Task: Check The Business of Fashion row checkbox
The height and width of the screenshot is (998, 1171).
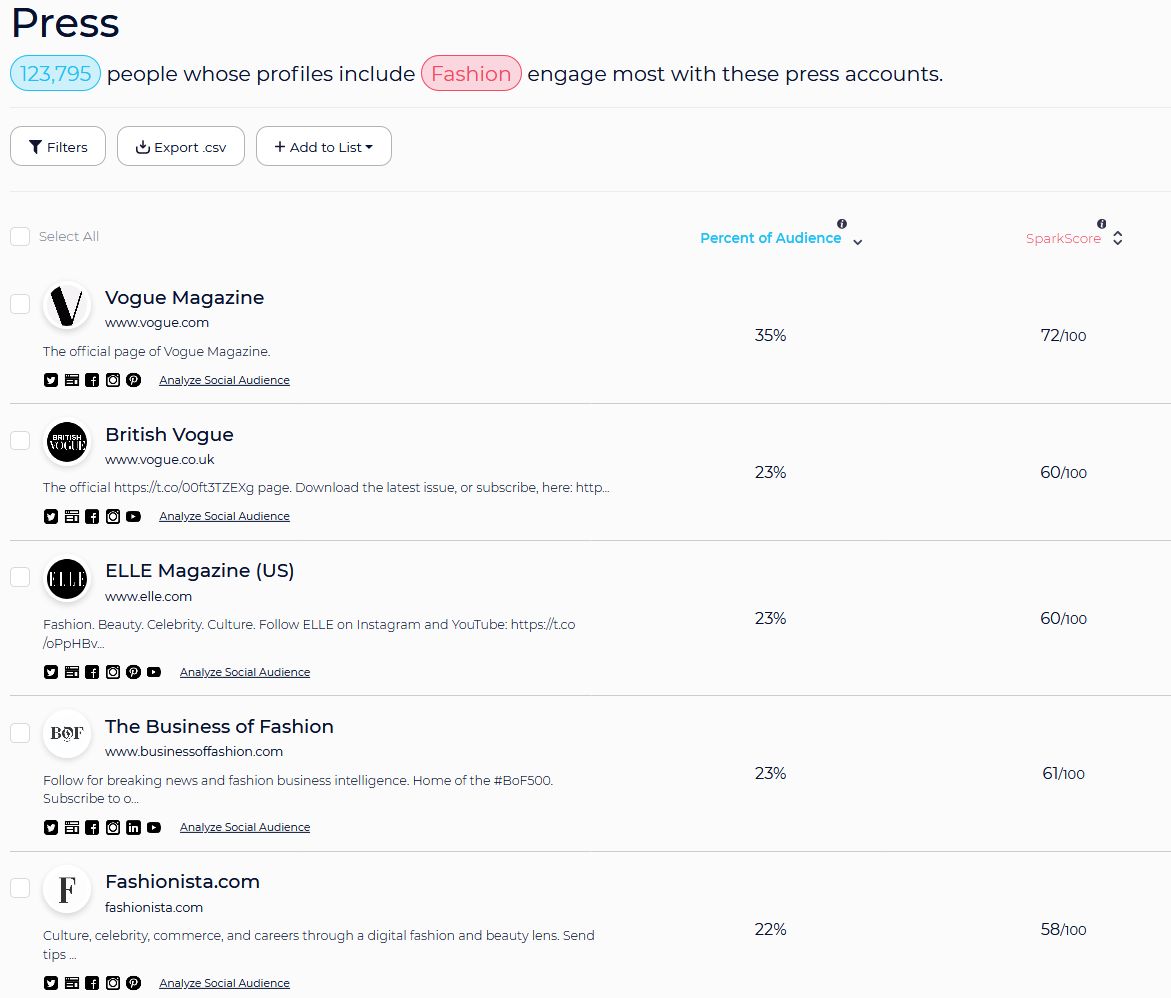Action: pos(20,733)
